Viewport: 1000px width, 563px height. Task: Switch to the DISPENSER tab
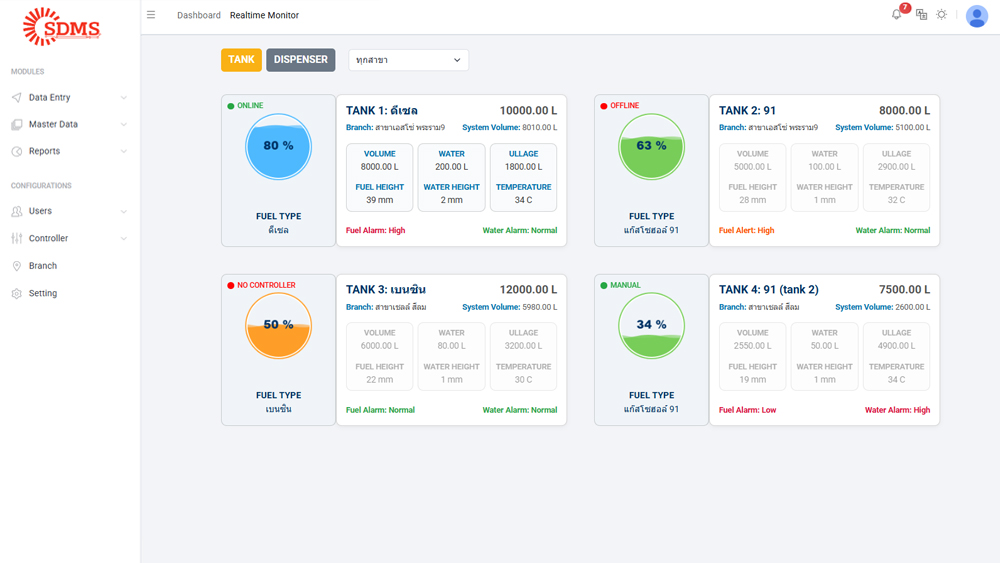[x=300, y=60]
